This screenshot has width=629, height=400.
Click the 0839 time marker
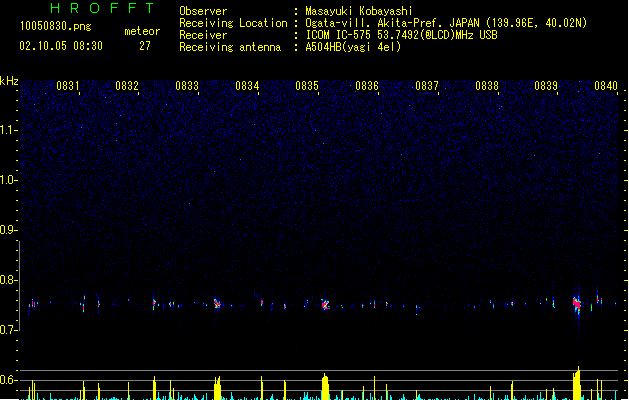pyautogui.click(x=546, y=86)
